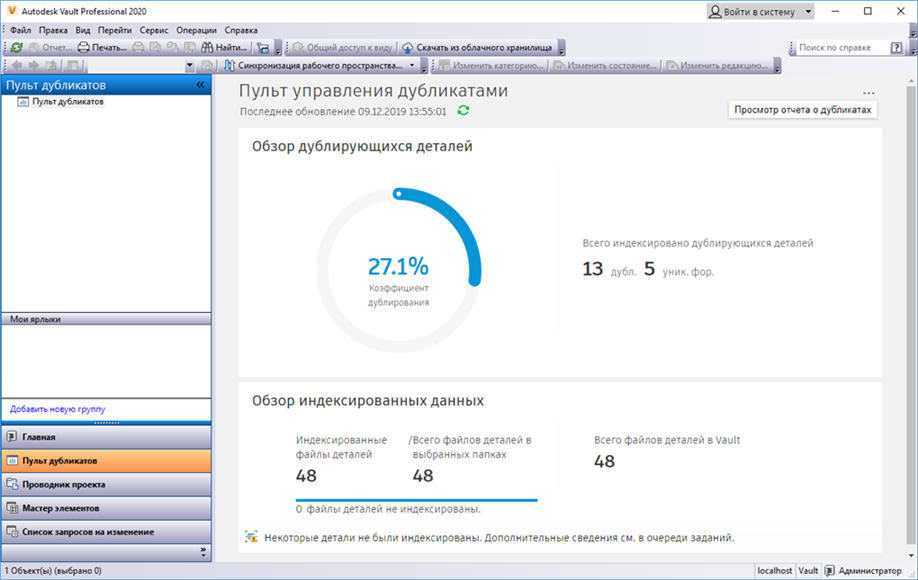This screenshot has width=918, height=580.
Task: Click the Администратор user status entry
Action: [x=870, y=571]
